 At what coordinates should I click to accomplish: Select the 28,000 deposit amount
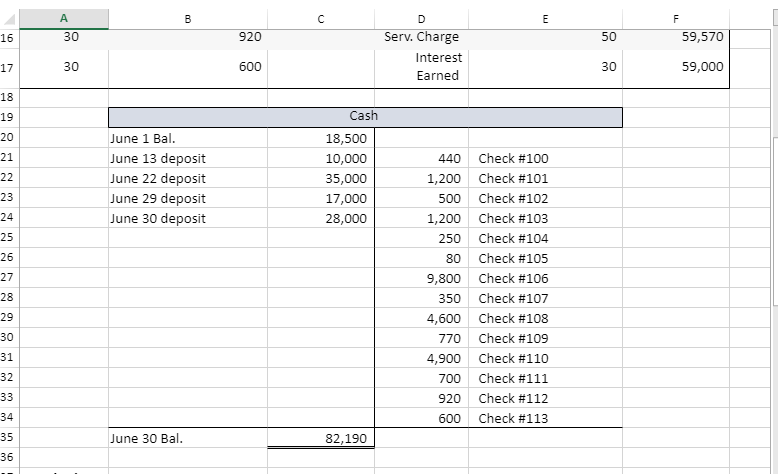coord(321,217)
